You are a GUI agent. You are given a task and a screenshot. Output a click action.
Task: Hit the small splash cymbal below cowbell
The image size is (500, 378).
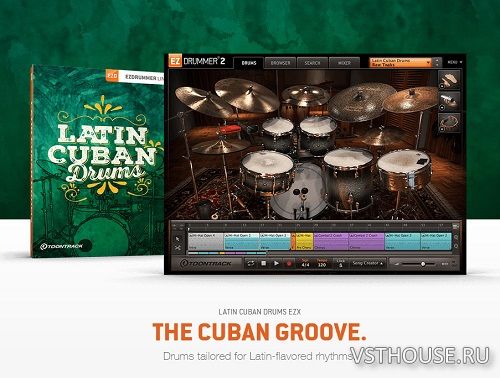point(221,147)
